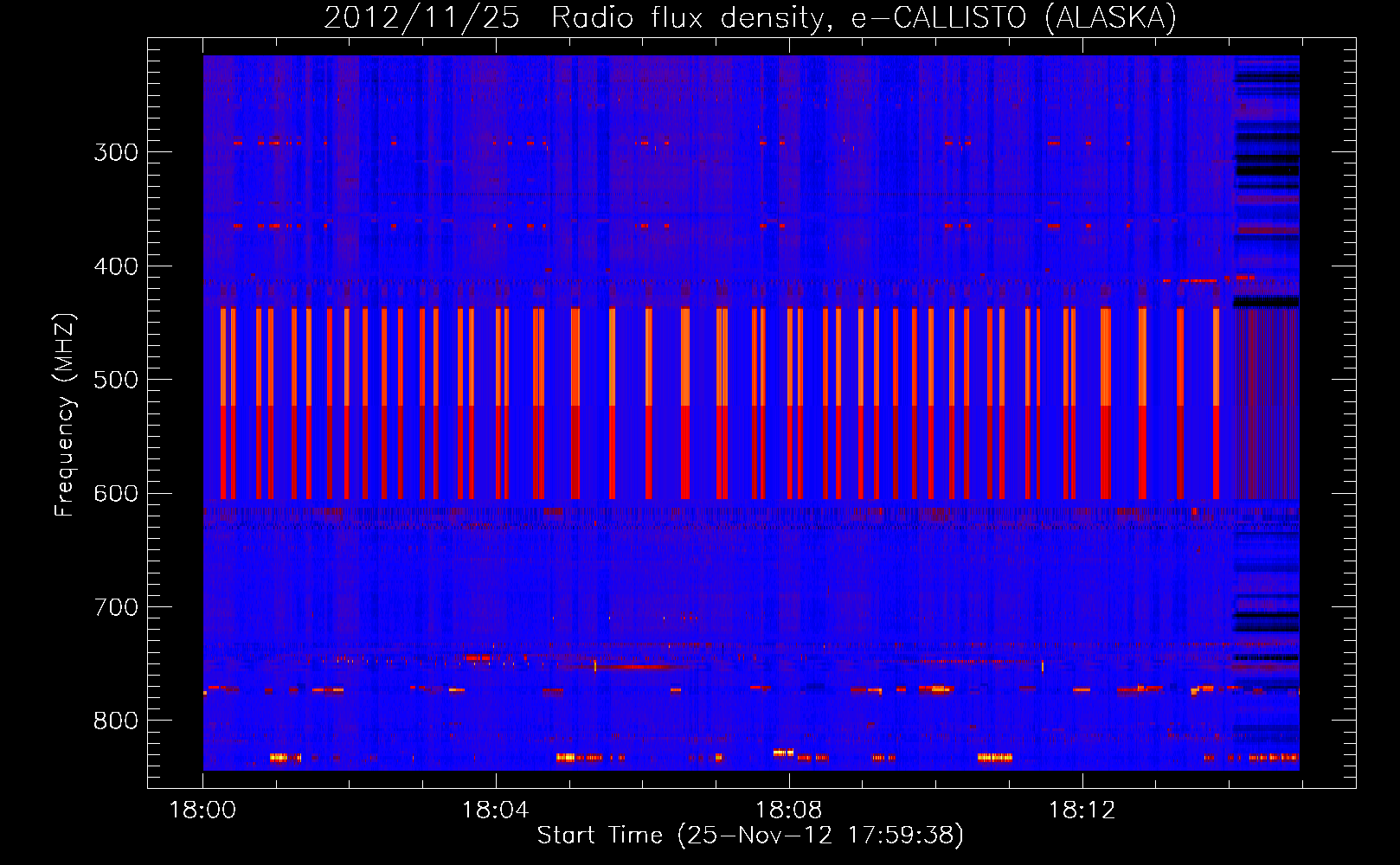Screen dimensions: 1400x865
Task: Click the 300 frequency tick label
Action: click(116, 152)
